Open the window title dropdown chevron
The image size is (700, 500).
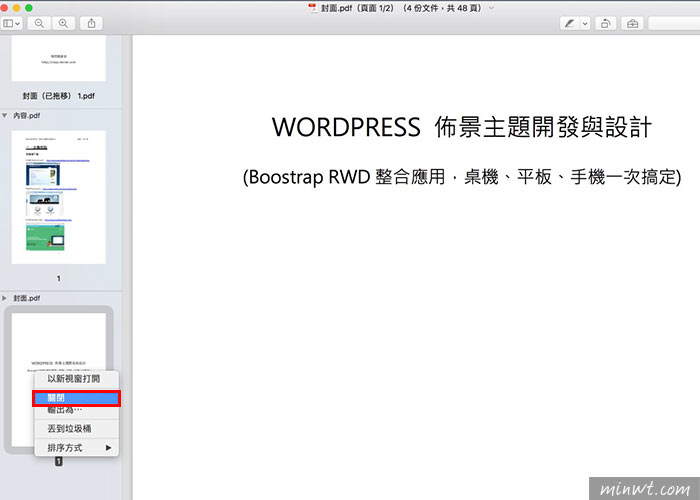tap(492, 8)
